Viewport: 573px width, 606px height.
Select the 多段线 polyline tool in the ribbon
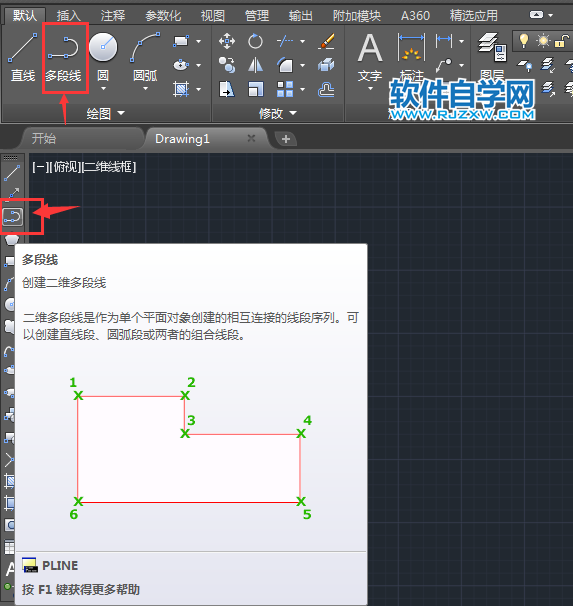point(64,58)
